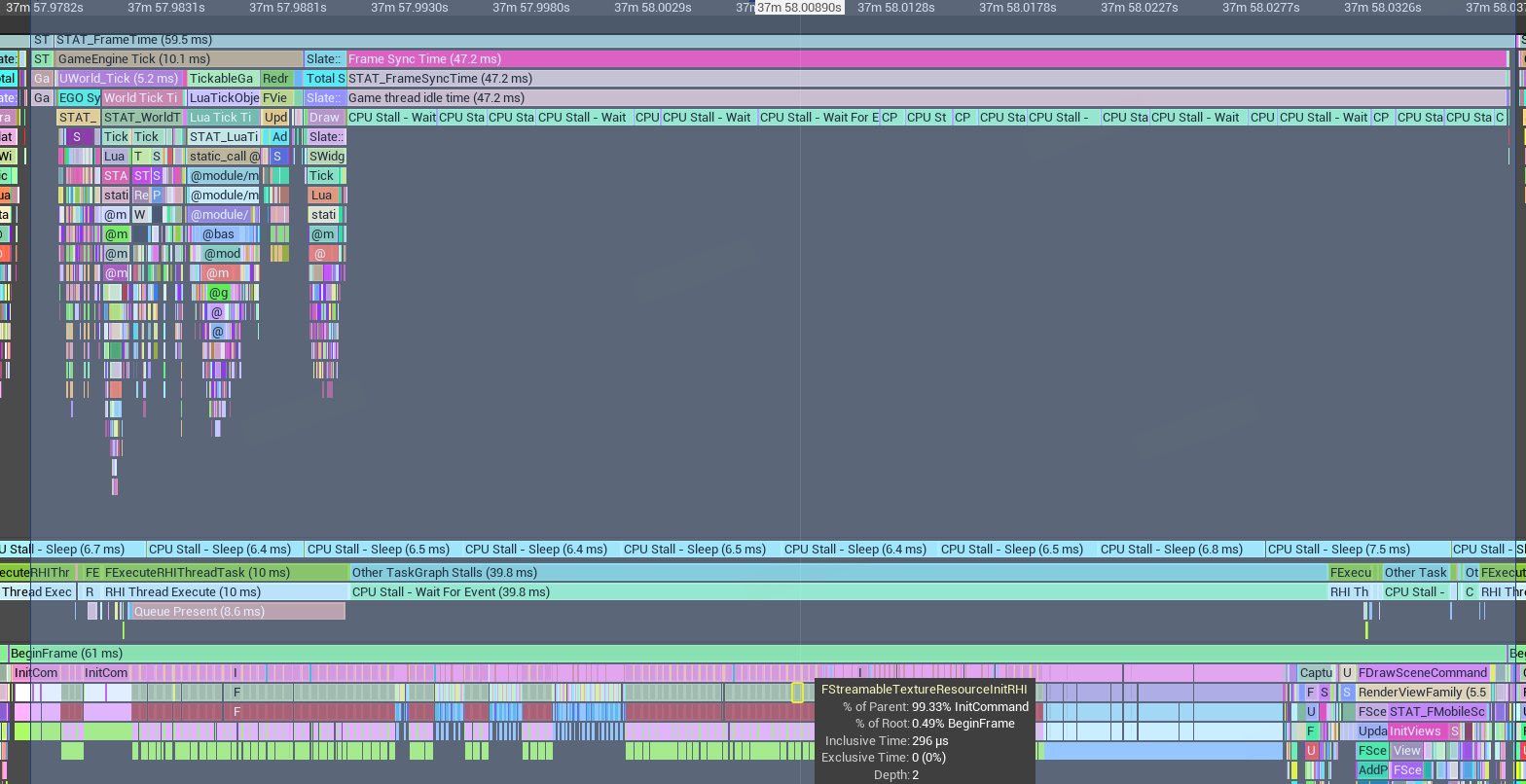Select the SWidg event bar
Screen dimensions: 1526x784
pos(326,157)
